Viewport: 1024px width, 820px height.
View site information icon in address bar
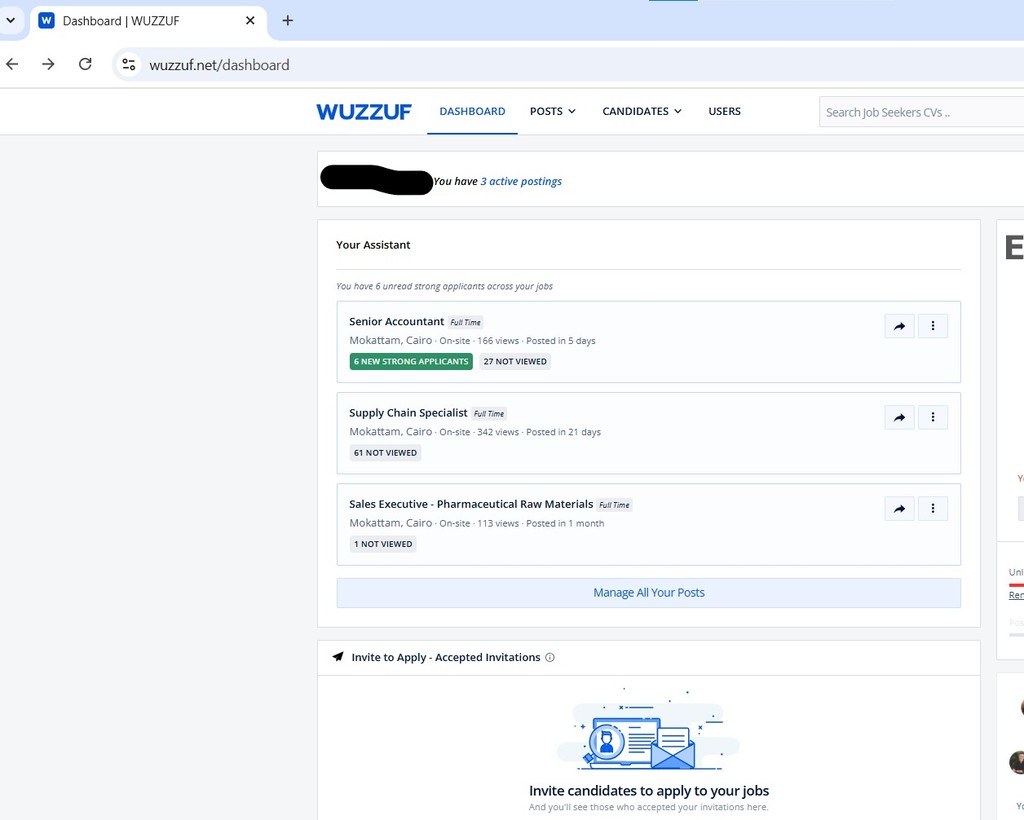coord(129,65)
